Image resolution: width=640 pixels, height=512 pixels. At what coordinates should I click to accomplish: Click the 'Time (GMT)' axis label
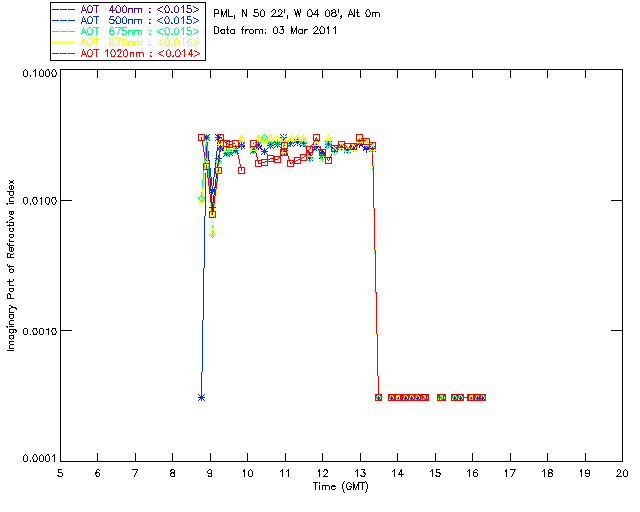[341, 487]
